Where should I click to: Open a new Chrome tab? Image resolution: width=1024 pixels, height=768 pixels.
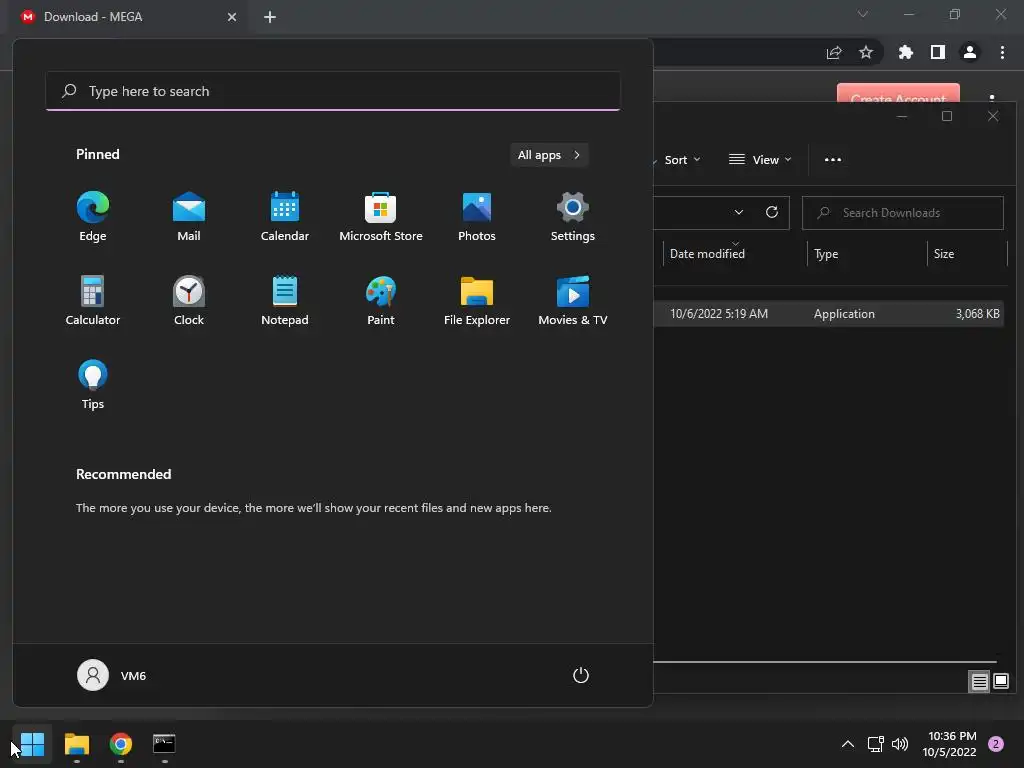pos(270,17)
